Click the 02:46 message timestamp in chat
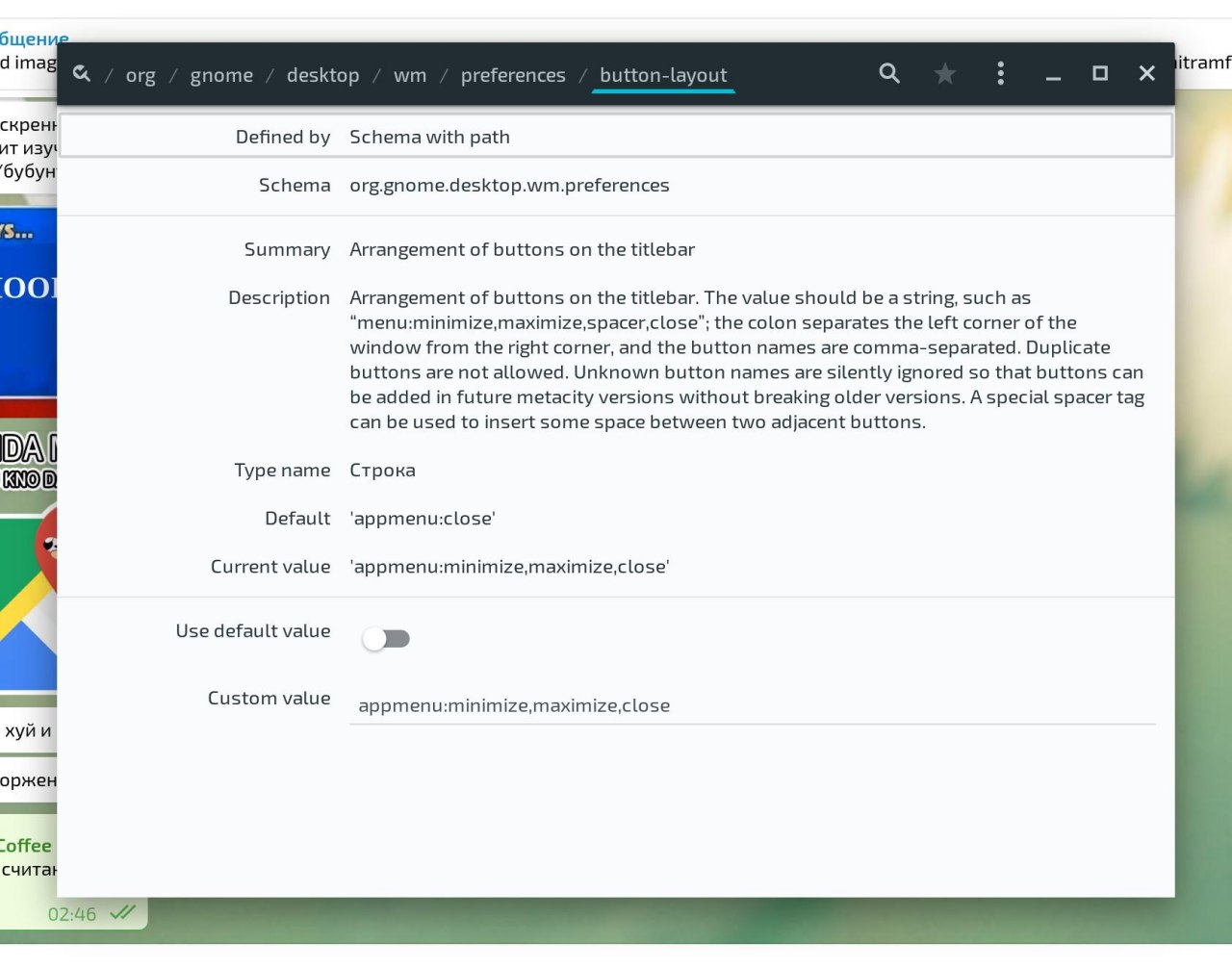The image size is (1232, 969). pyautogui.click(x=72, y=914)
